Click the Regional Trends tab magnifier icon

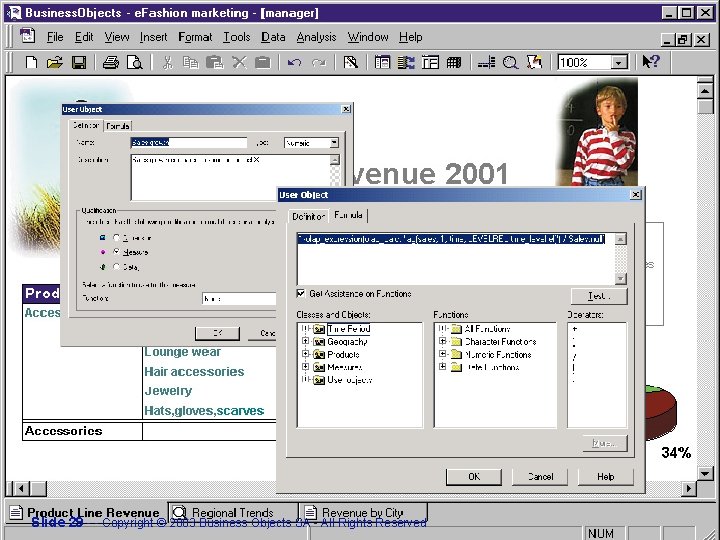click(180, 512)
